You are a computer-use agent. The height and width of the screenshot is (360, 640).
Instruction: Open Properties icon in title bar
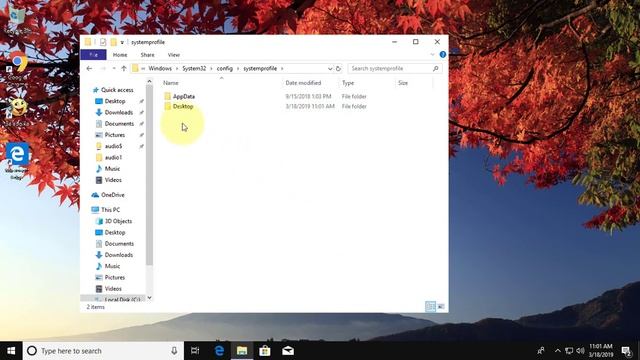tap(103, 42)
